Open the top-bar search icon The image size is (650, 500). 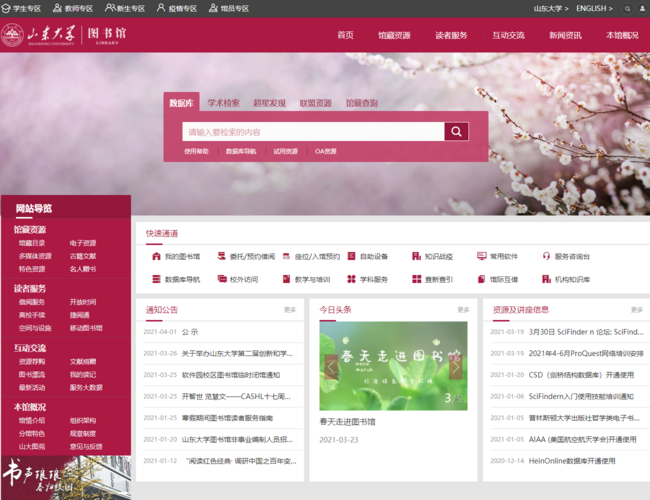point(628,8)
